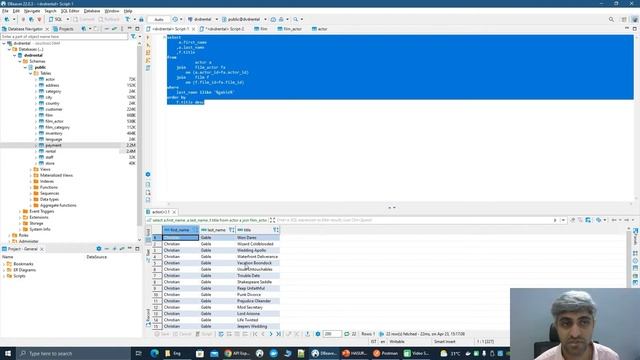Click the navigator filter funnel icon
This screenshot has width=640, height=360.
[133, 36]
